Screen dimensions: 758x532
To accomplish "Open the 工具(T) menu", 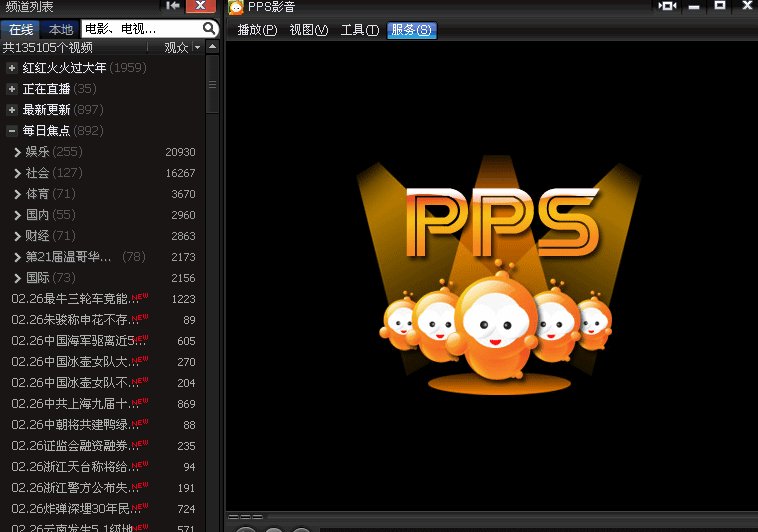I will pyautogui.click(x=360, y=30).
